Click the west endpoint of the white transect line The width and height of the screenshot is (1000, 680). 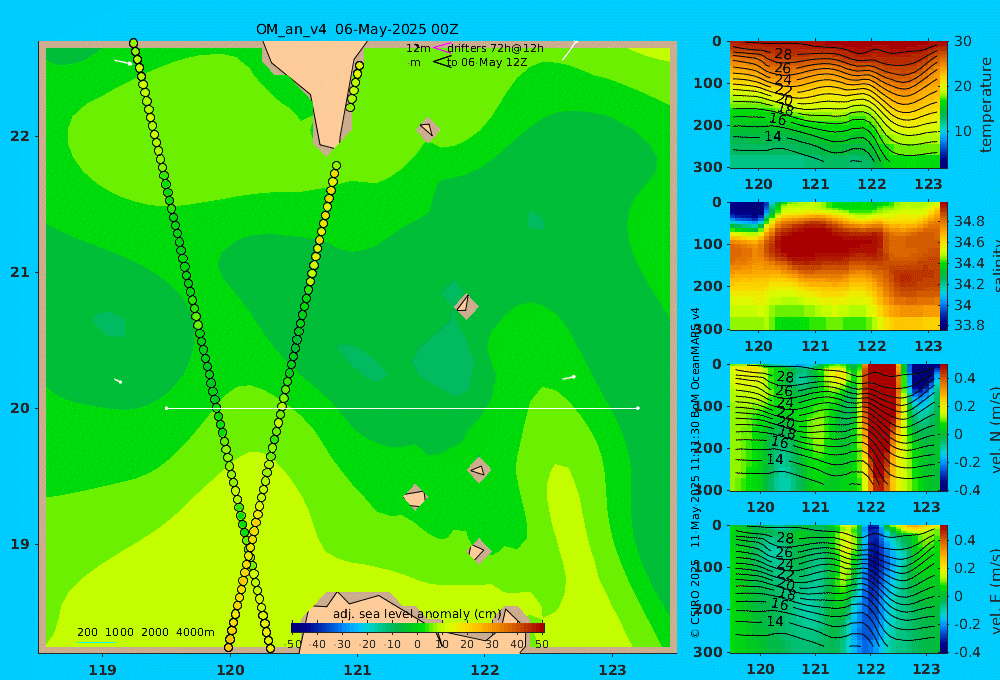pos(167,408)
